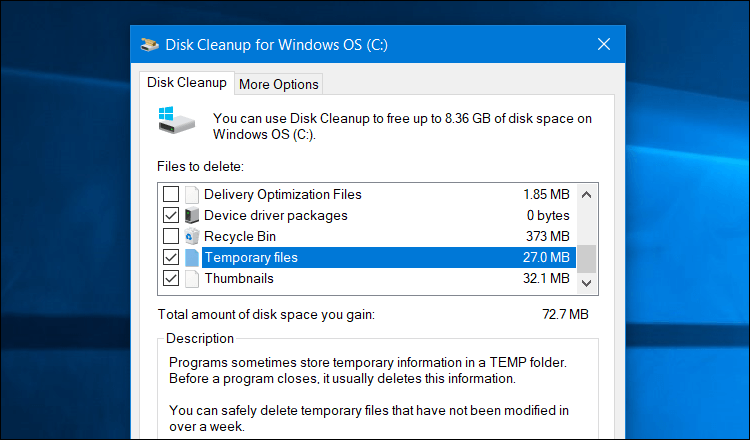The width and height of the screenshot is (750, 440).
Task: Close the Disk Cleanup dialog
Action: (604, 44)
